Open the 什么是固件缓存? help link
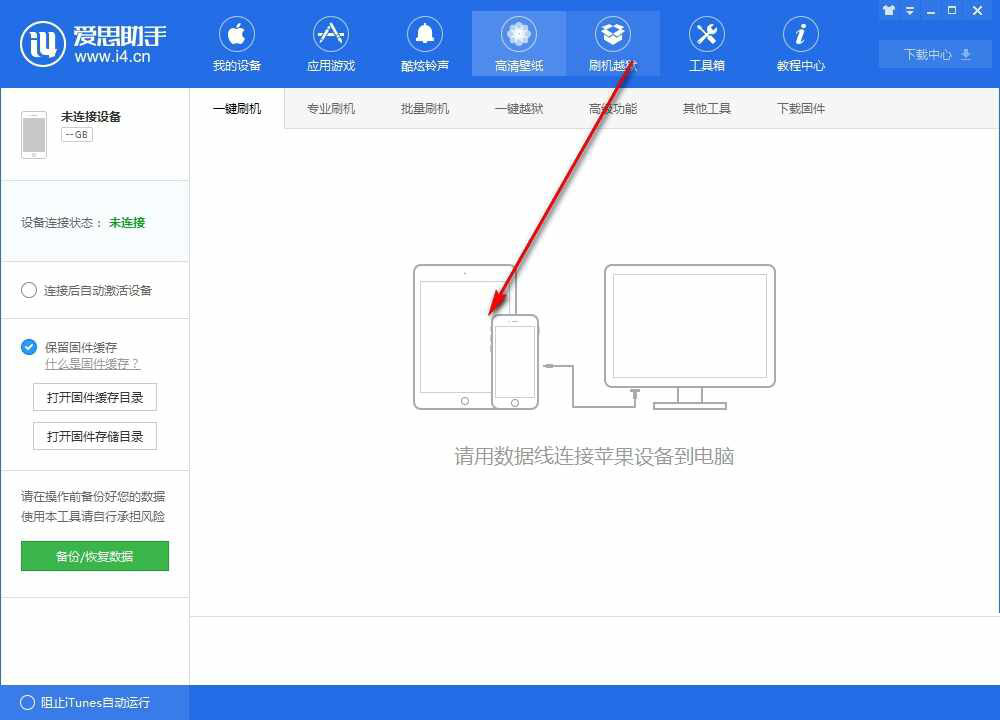Image resolution: width=1000 pixels, height=720 pixels. 92,364
